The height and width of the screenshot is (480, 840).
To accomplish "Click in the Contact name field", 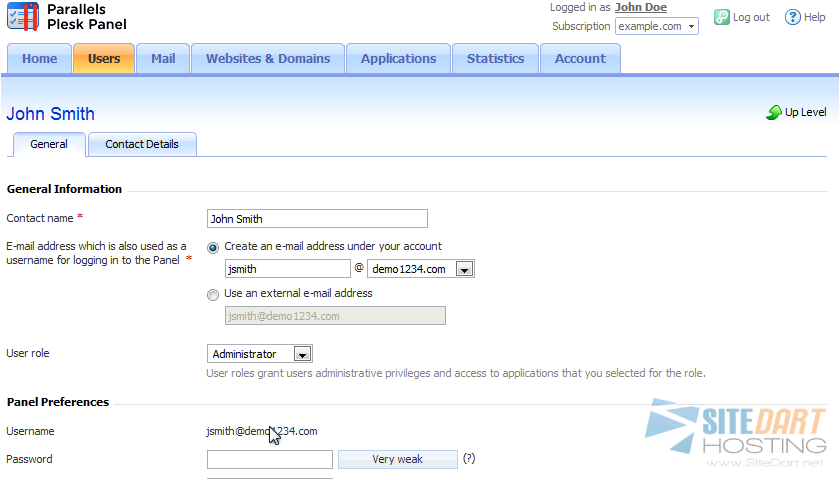I will [317, 219].
